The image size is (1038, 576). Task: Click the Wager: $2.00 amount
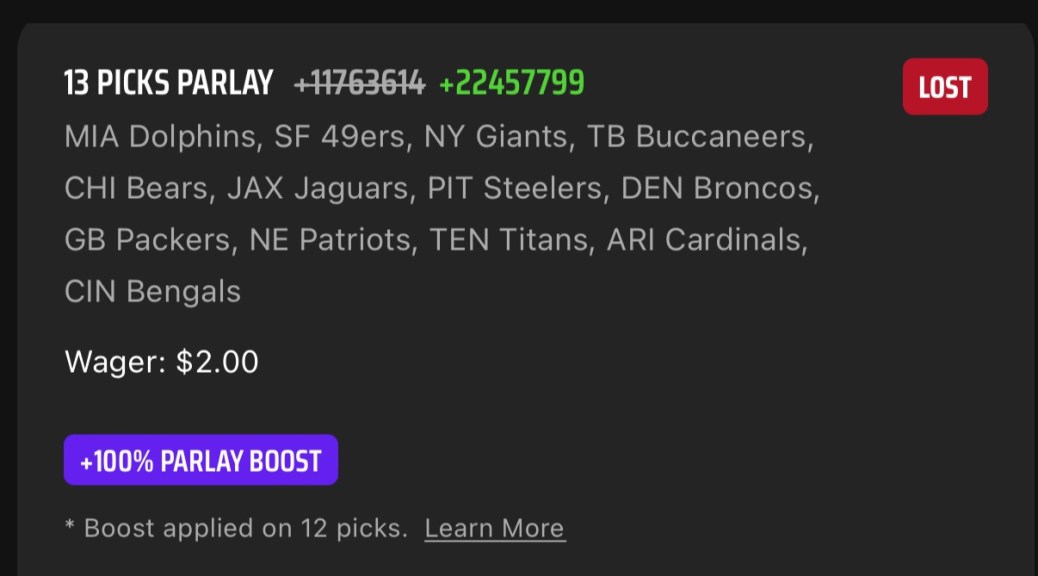tap(161, 362)
